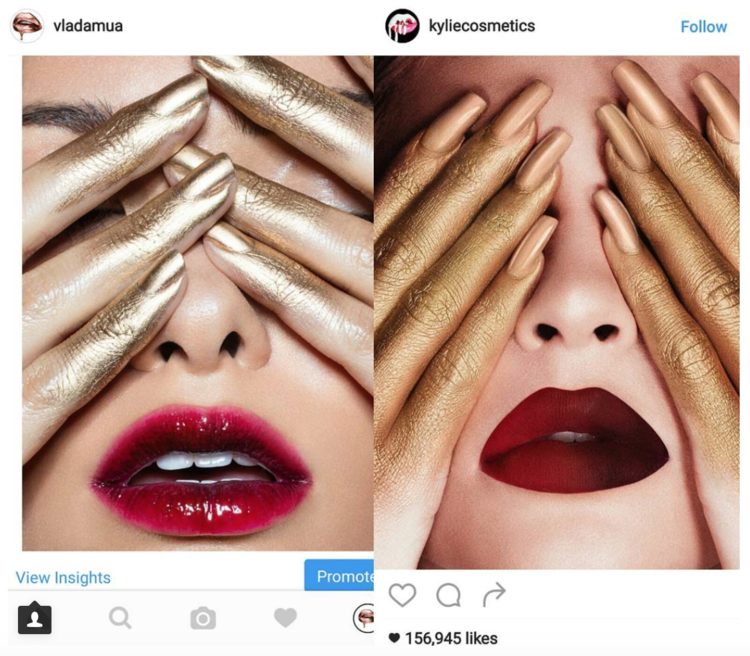
Task: Like the post with the heart outline icon
Action: click(402, 595)
